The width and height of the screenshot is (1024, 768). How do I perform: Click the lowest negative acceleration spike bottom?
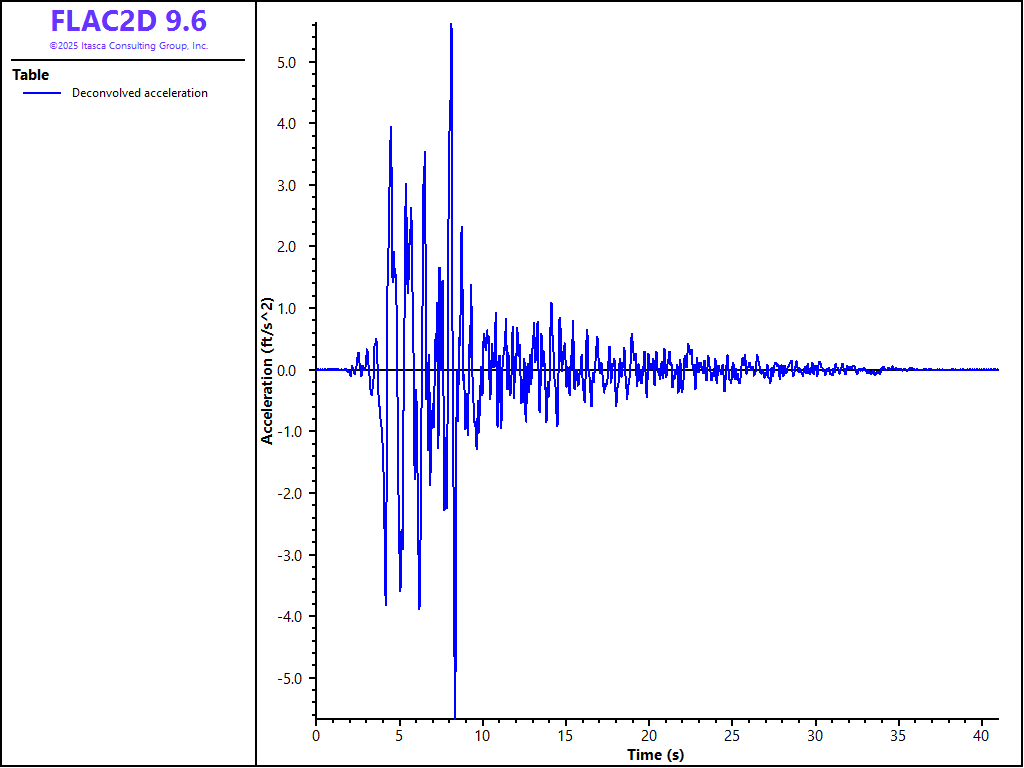pyautogui.click(x=455, y=714)
